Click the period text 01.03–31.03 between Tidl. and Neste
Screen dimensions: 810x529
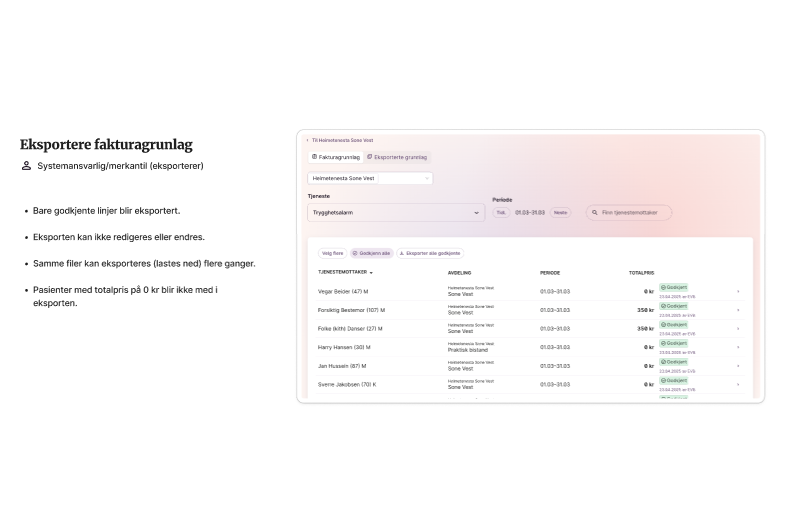[x=529, y=212]
